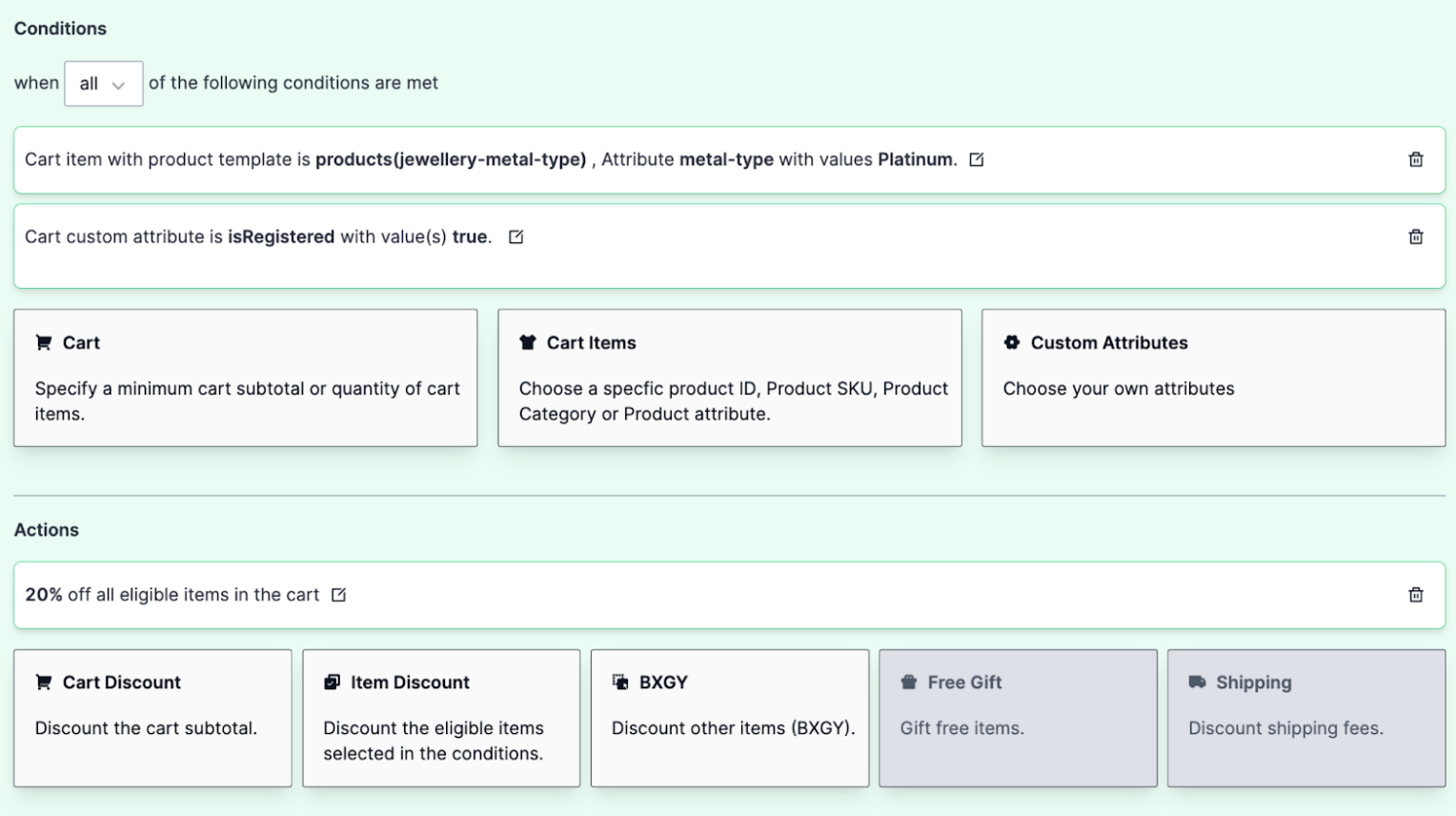Click the gear icon on Custom Attributes card

[x=1010, y=341]
